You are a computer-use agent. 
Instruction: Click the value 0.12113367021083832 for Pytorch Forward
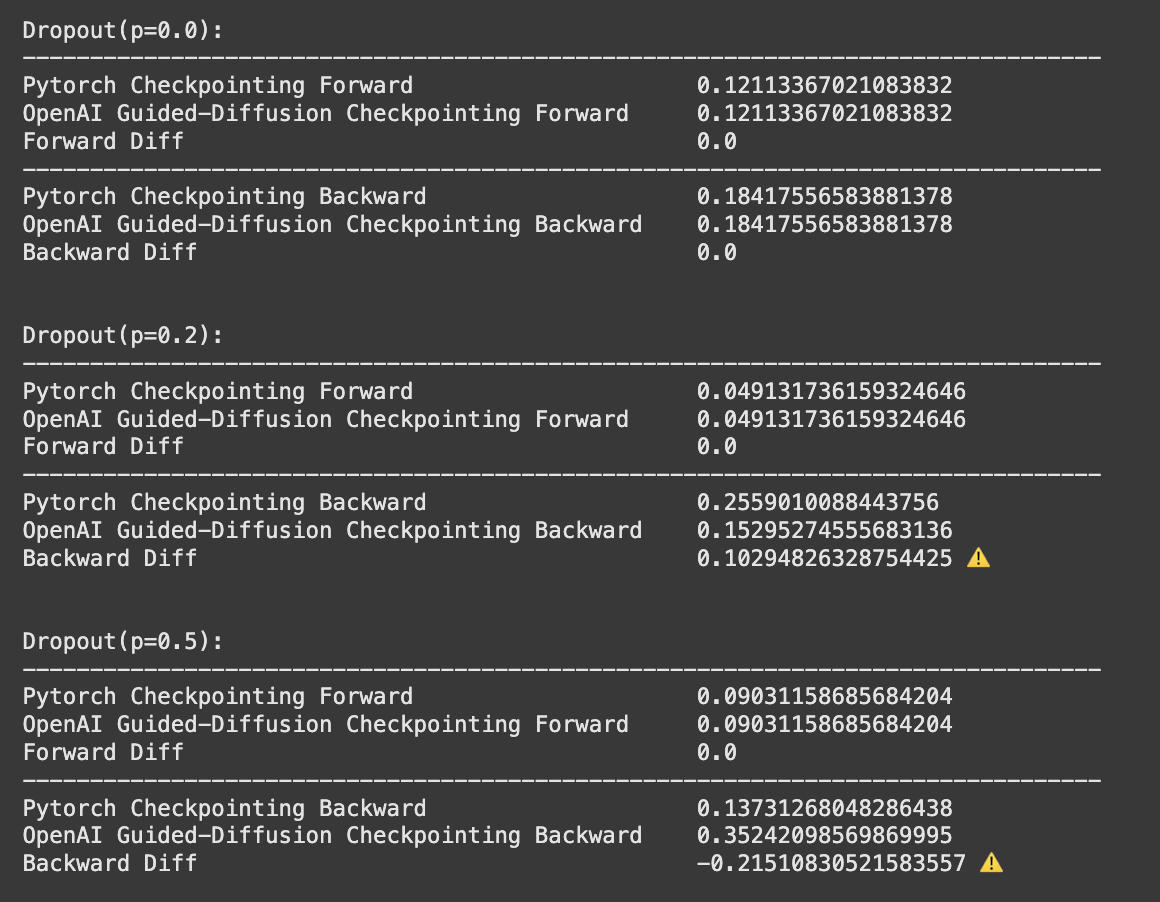coord(824,86)
